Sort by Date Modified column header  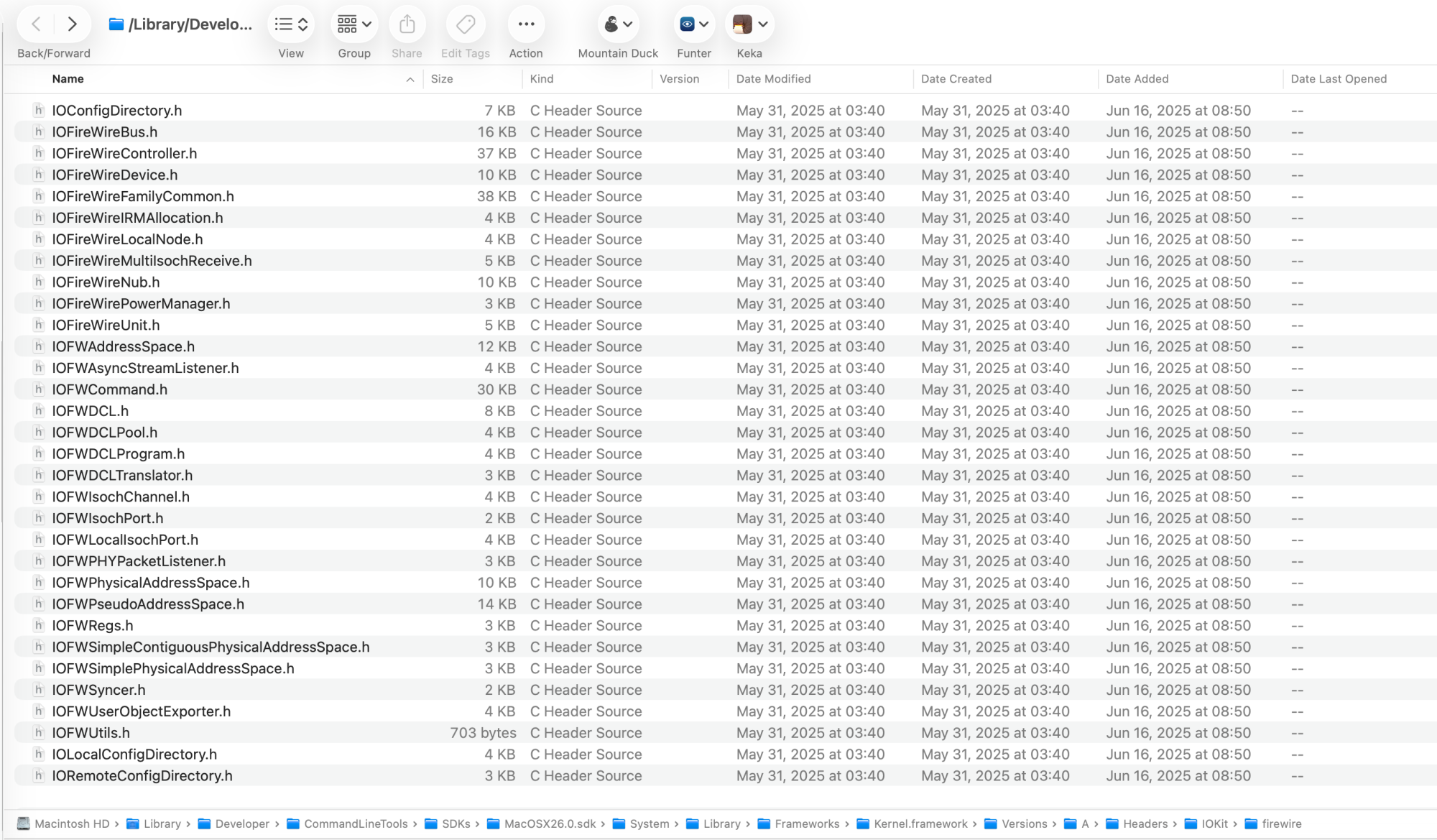coord(773,79)
